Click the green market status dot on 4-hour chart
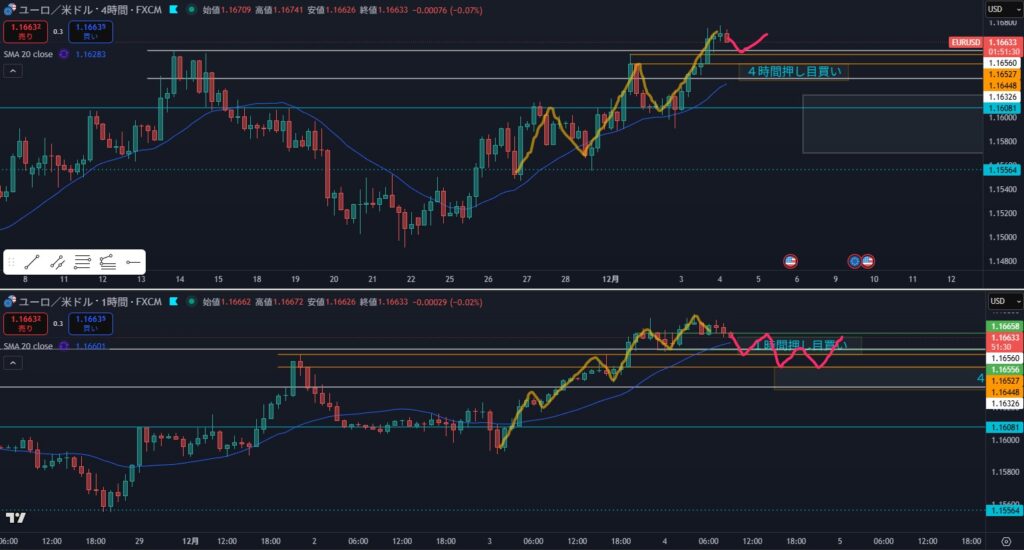The image size is (1024, 550). pyautogui.click(x=190, y=9)
